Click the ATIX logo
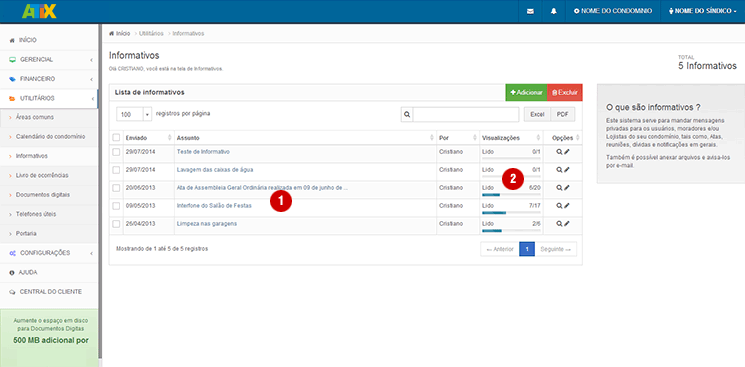Viewport: 745px width, 367px height. click(39, 11)
